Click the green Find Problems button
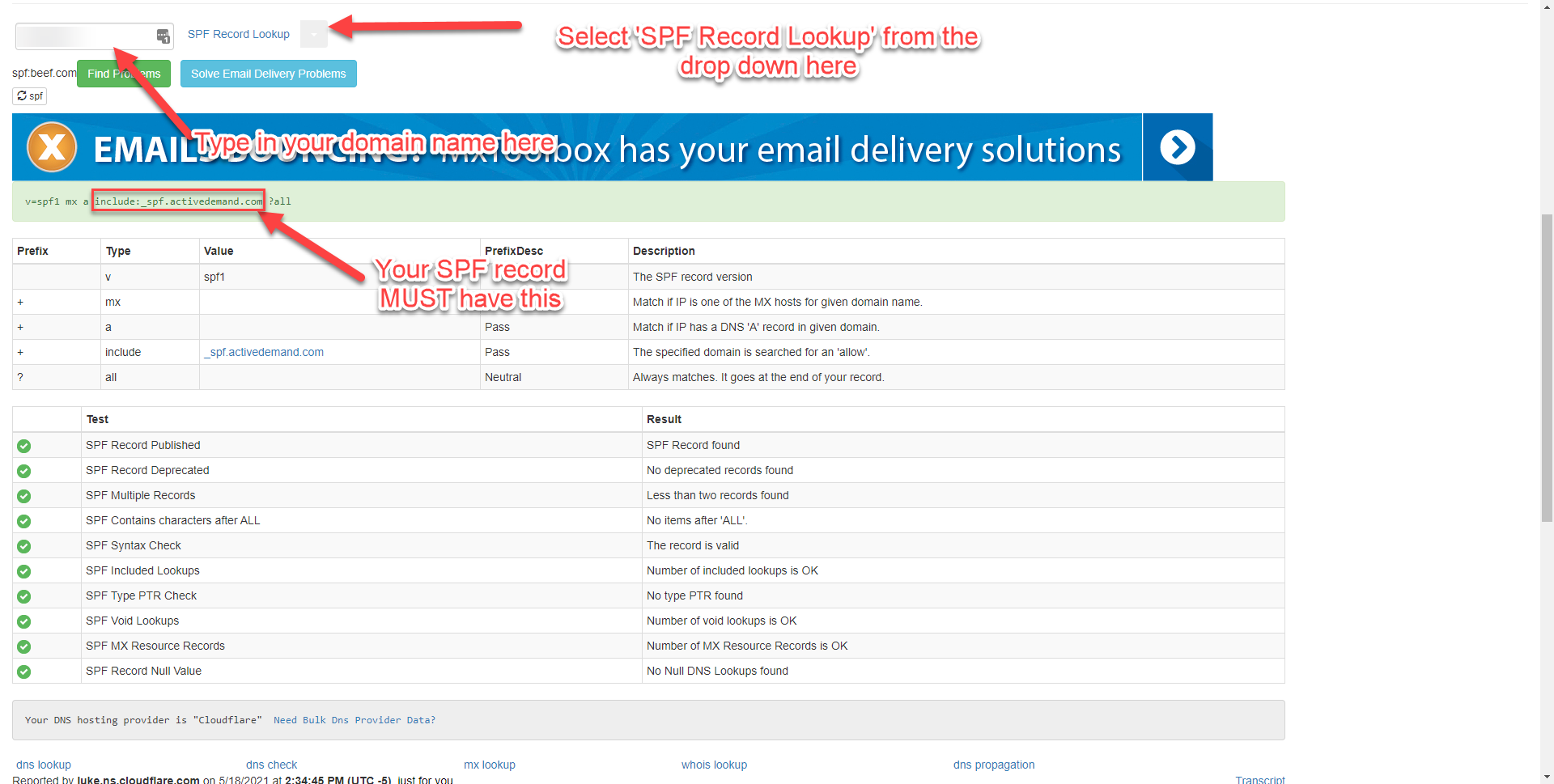Screen dimensions: 1554x784 (x=124, y=74)
